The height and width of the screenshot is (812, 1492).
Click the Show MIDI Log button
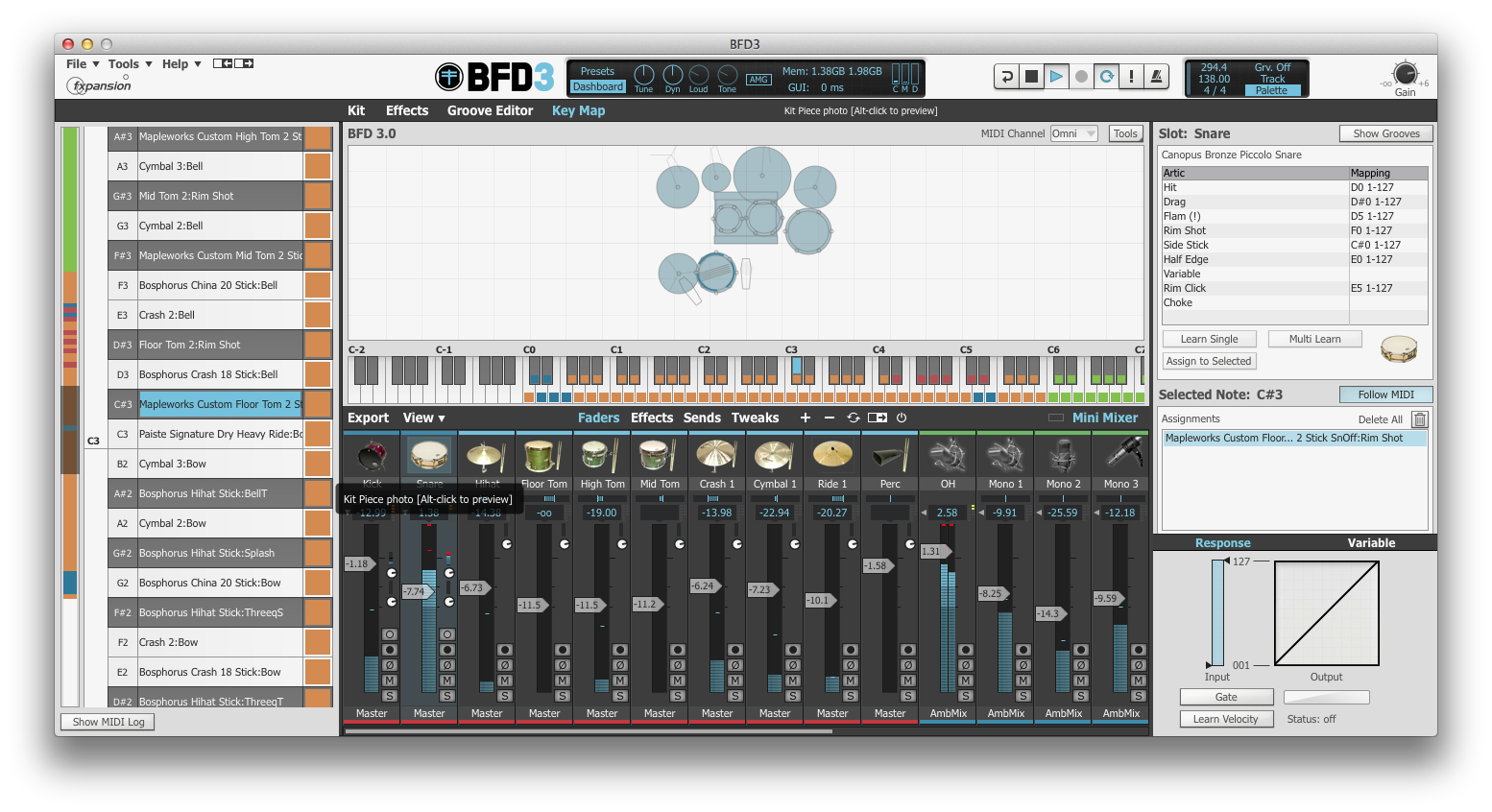coord(108,722)
